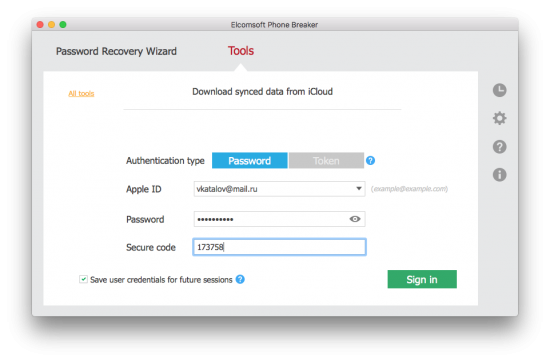Image resolution: width=550 pixels, height=362 pixels.
Task: Select Token authentication type
Action: (x=326, y=161)
